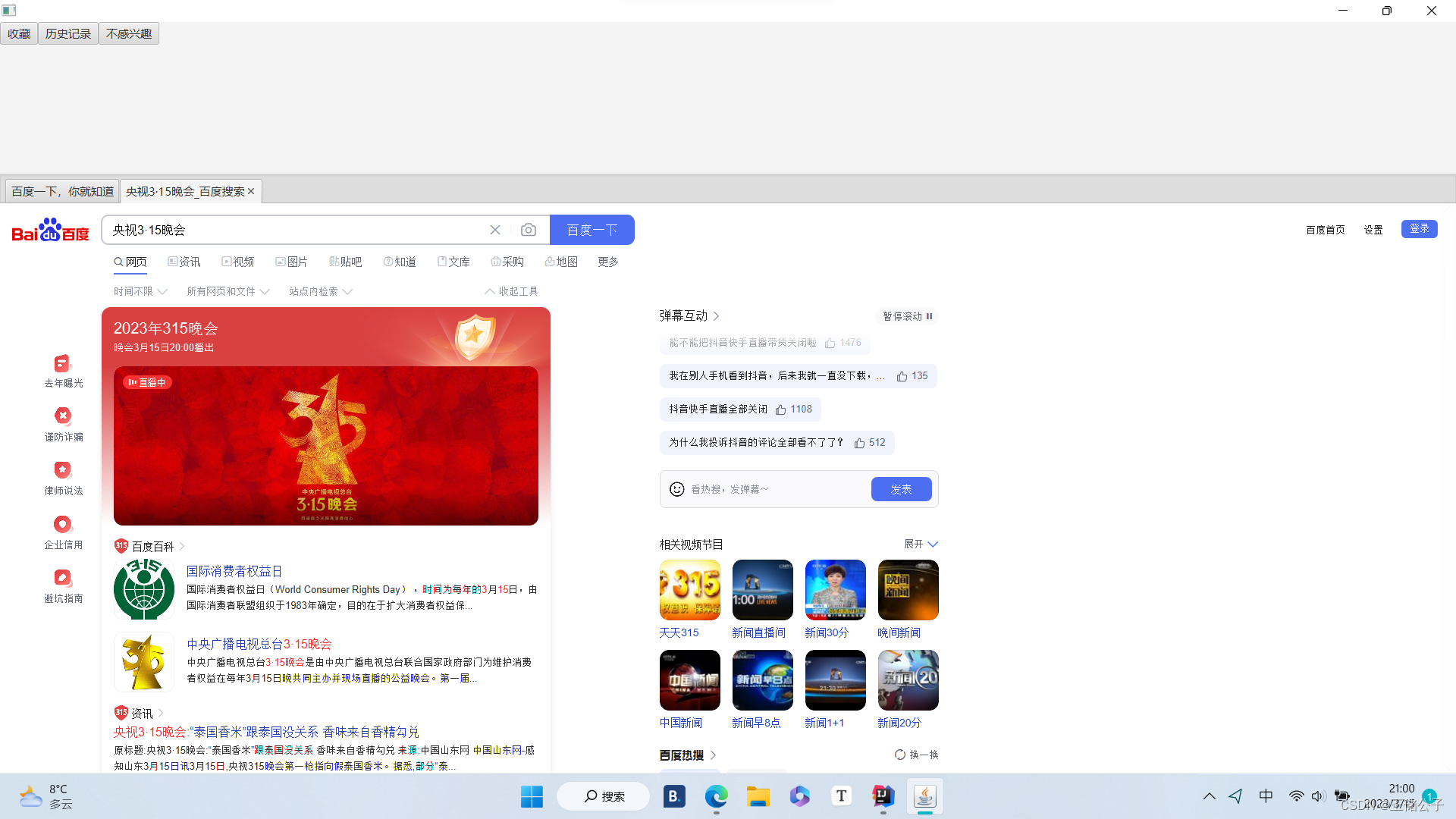Pause danmu scrolling with 暂停滚动
The image size is (1456, 819).
click(x=907, y=316)
